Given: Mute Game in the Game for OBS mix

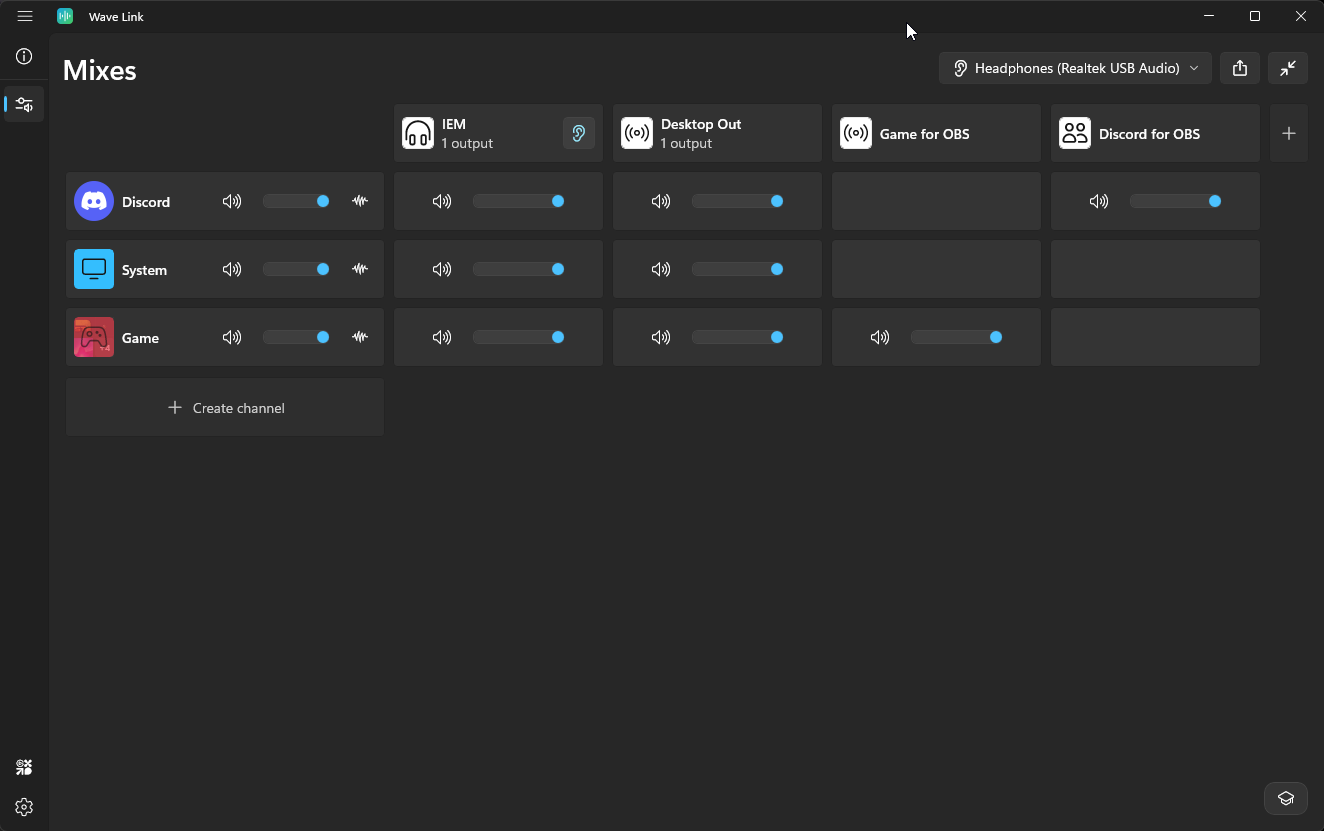Looking at the screenshot, I should (x=880, y=337).
